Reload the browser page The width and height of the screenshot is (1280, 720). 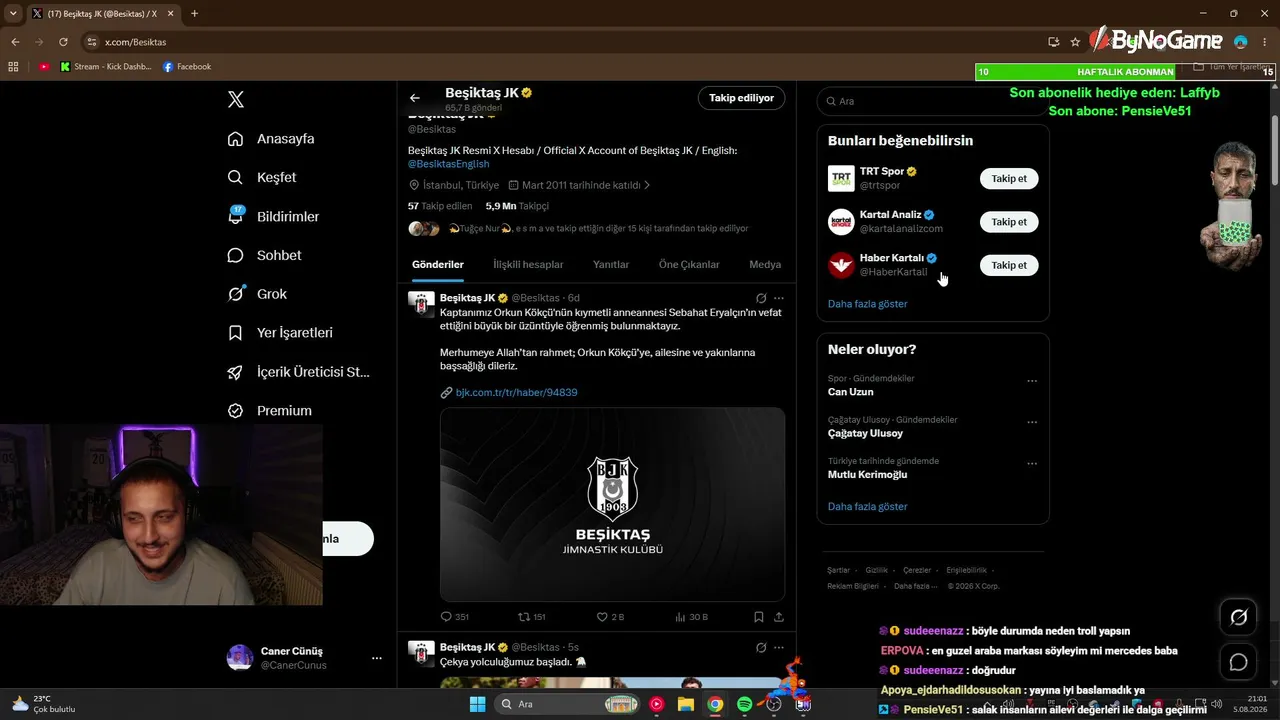63,42
